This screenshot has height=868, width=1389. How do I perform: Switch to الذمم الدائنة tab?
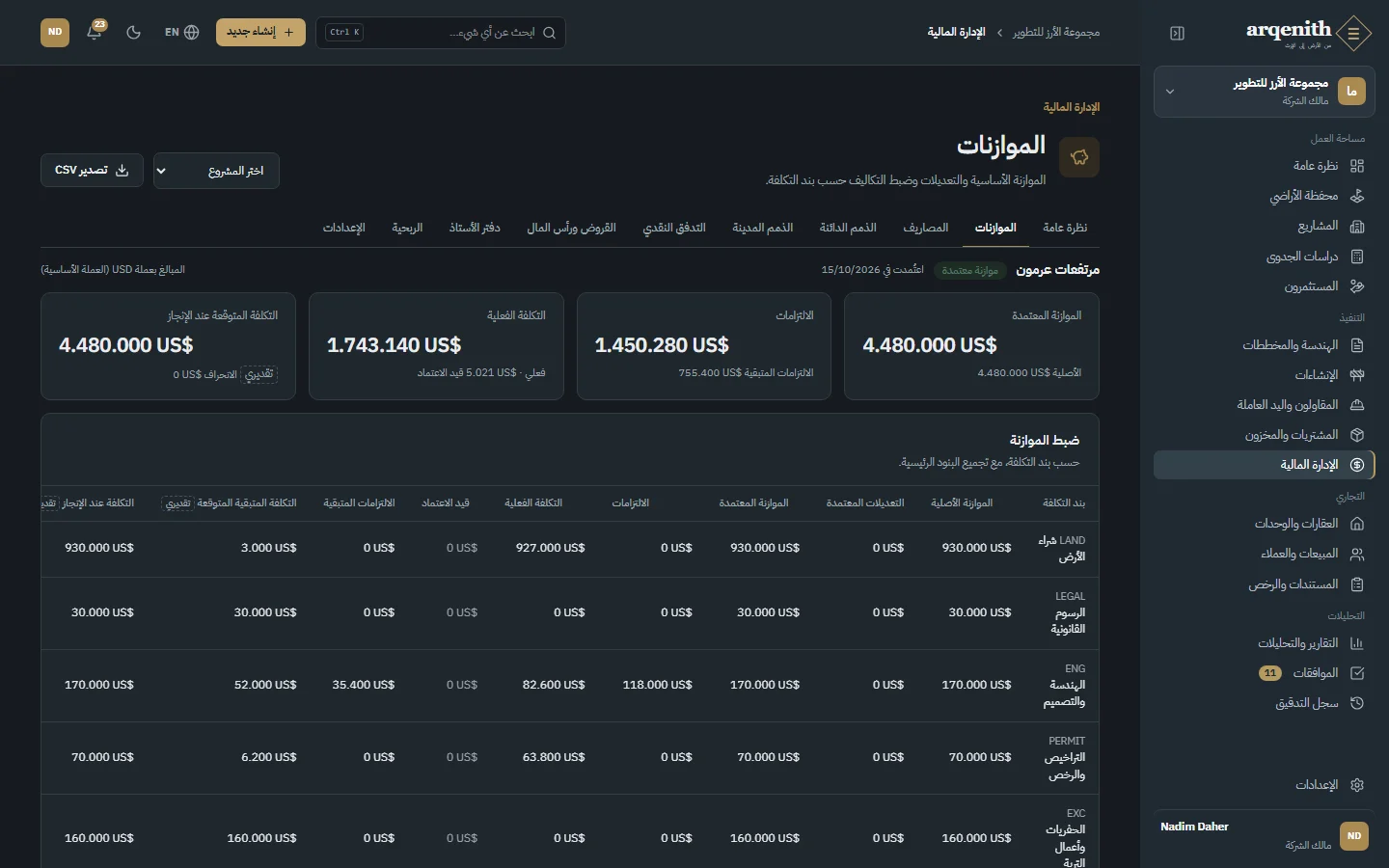(x=848, y=228)
